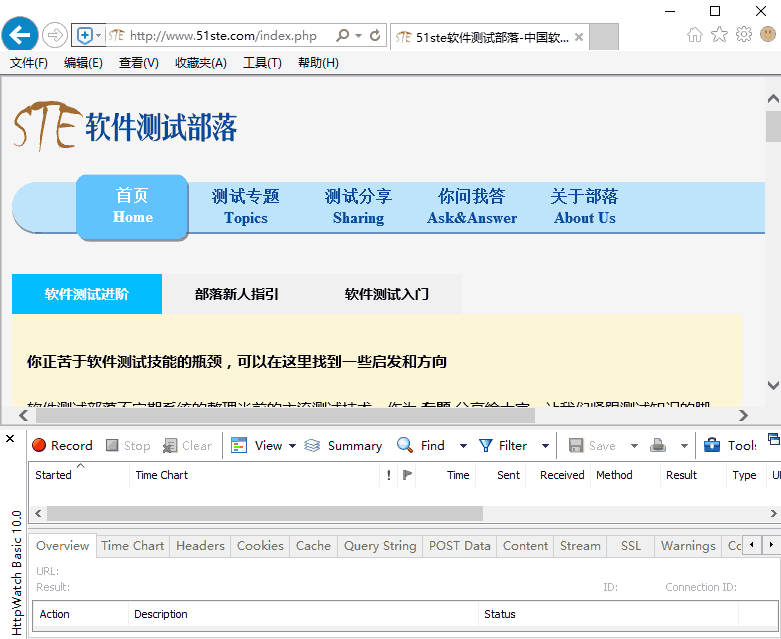Click the Time Chart column header
This screenshot has width=781, height=639.
click(255, 475)
